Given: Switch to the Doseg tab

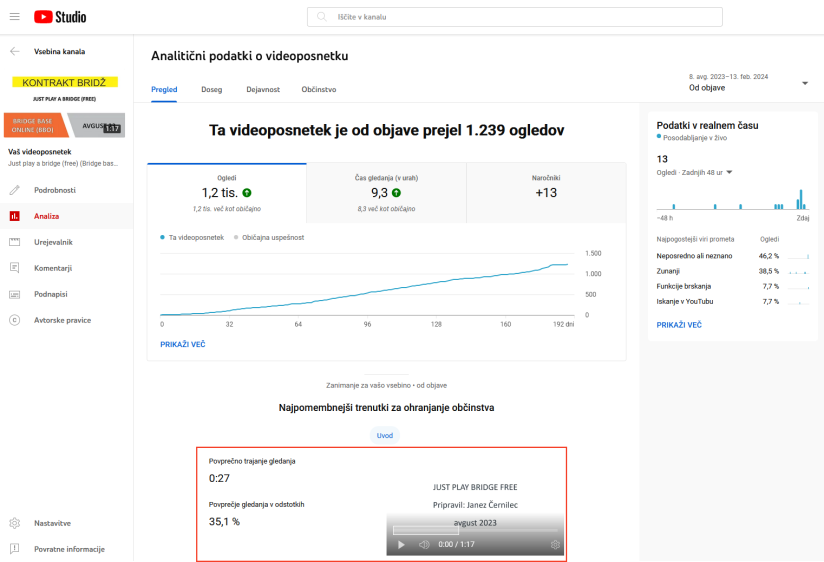Looking at the screenshot, I should (x=211, y=90).
